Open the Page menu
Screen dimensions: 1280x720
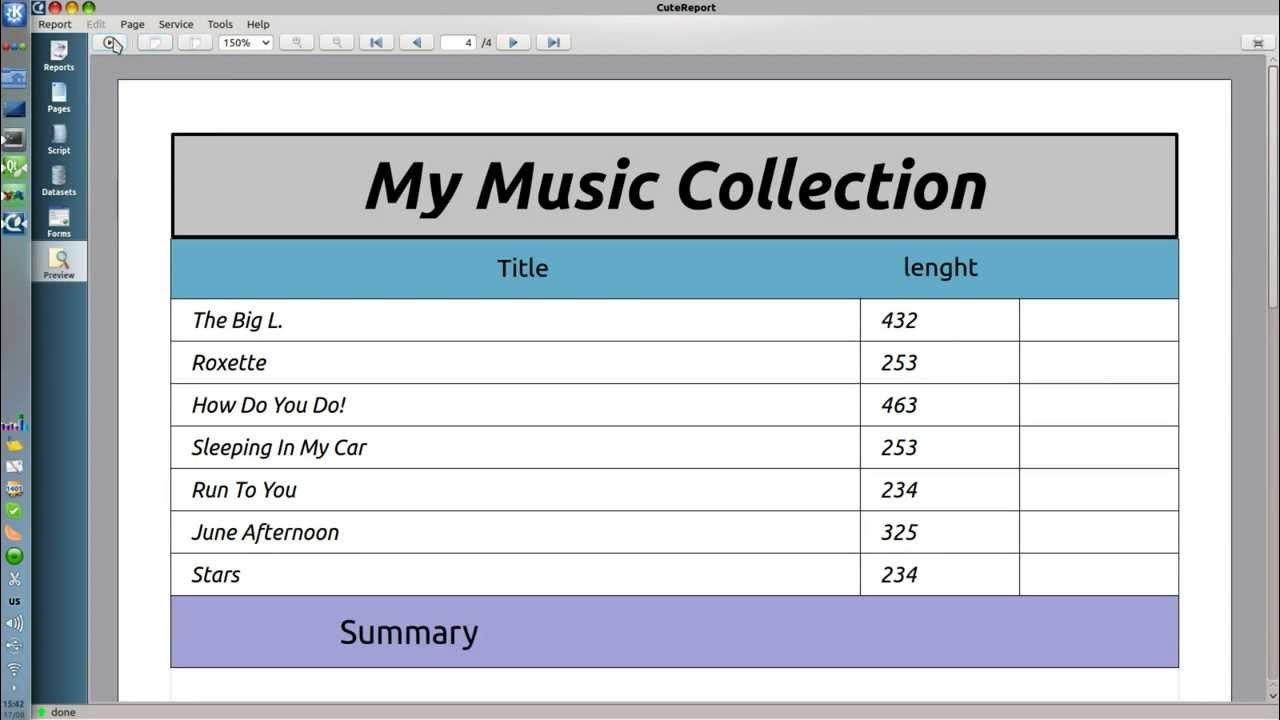coord(132,24)
